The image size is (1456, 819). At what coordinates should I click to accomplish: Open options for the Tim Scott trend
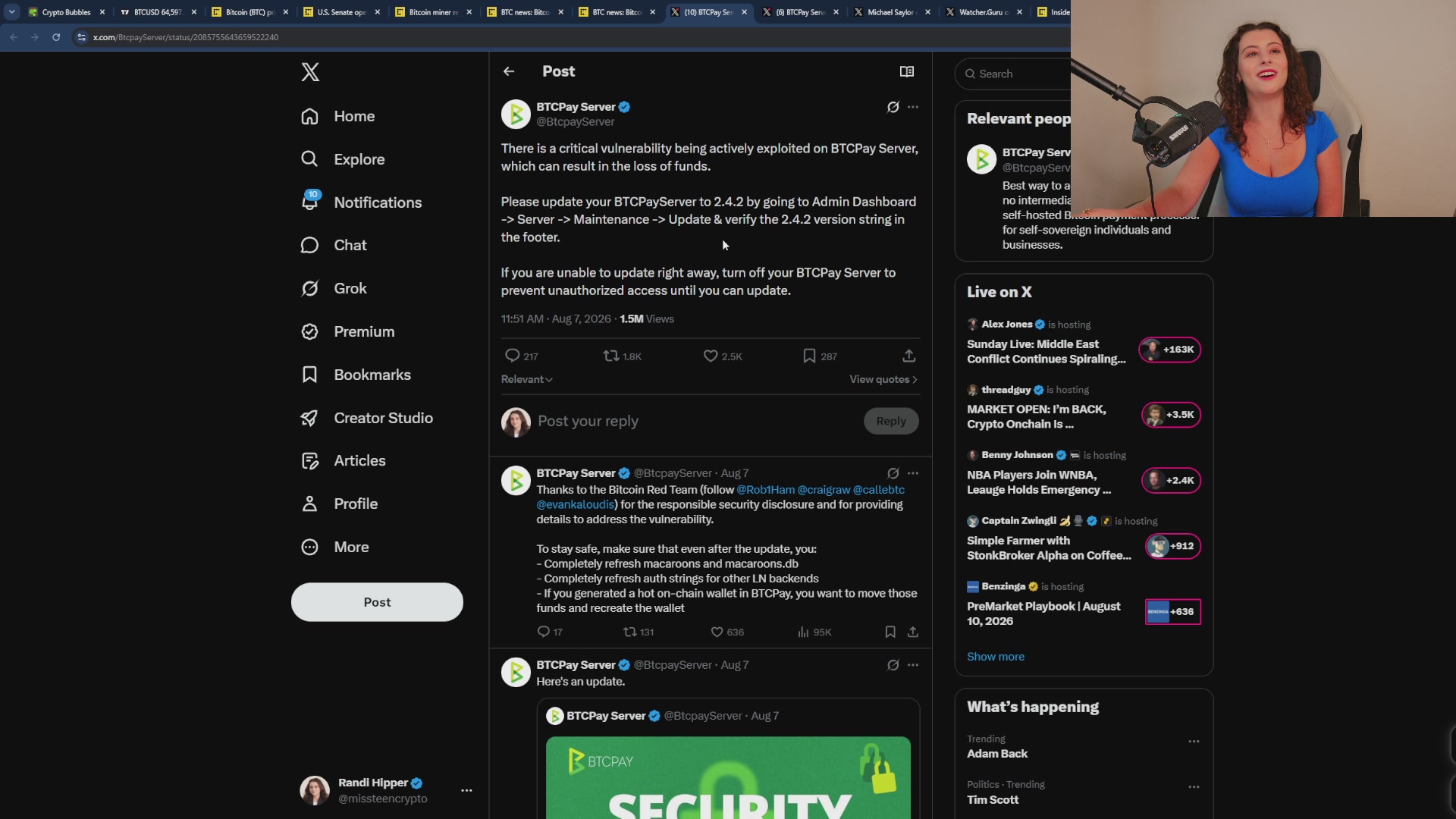(x=1194, y=787)
